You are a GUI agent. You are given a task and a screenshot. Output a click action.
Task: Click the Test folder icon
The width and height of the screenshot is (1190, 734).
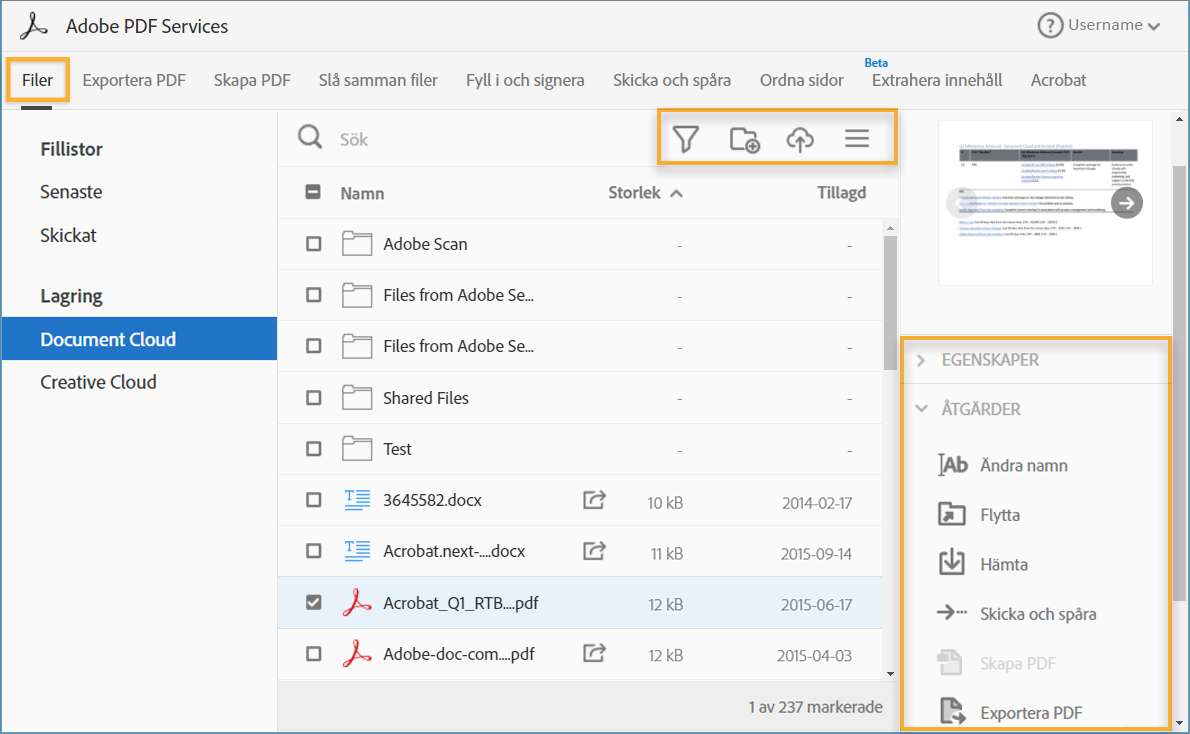click(356, 449)
